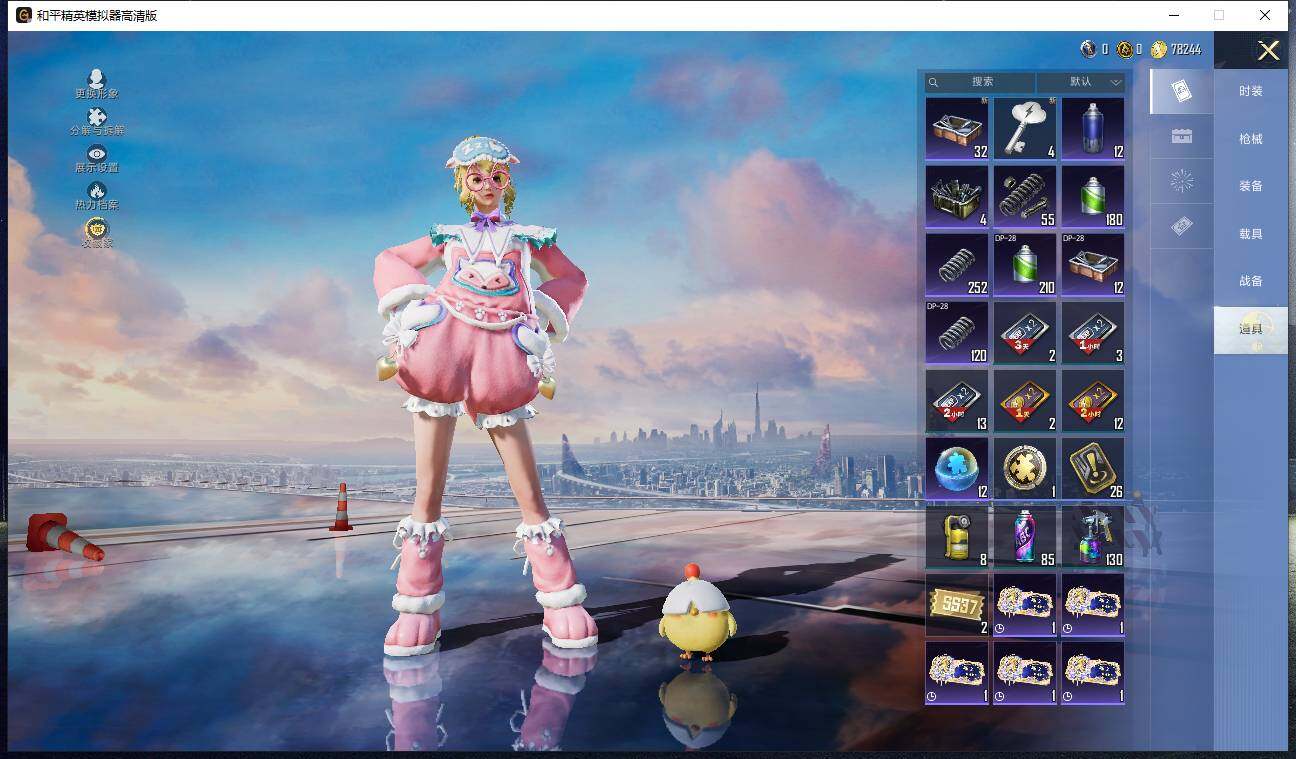The height and width of the screenshot is (759, 1296).
Task: Select the DP-28 crate with count 12
Action: click(1093, 265)
